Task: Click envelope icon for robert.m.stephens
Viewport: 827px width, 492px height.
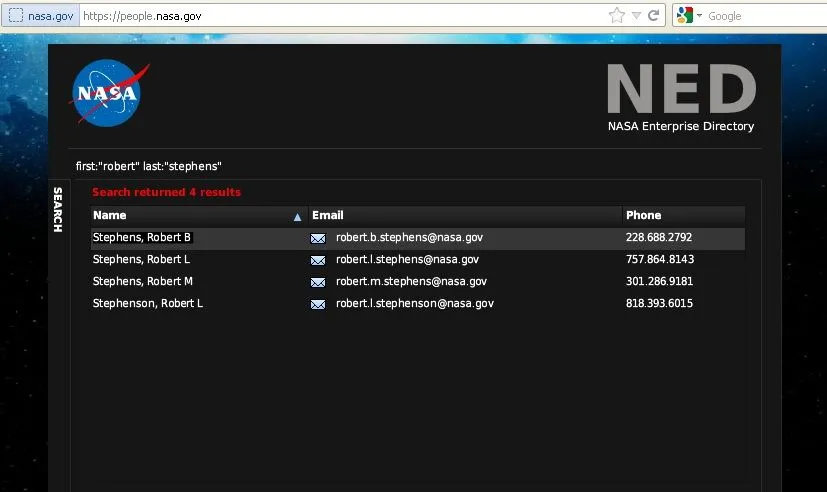Action: click(318, 282)
